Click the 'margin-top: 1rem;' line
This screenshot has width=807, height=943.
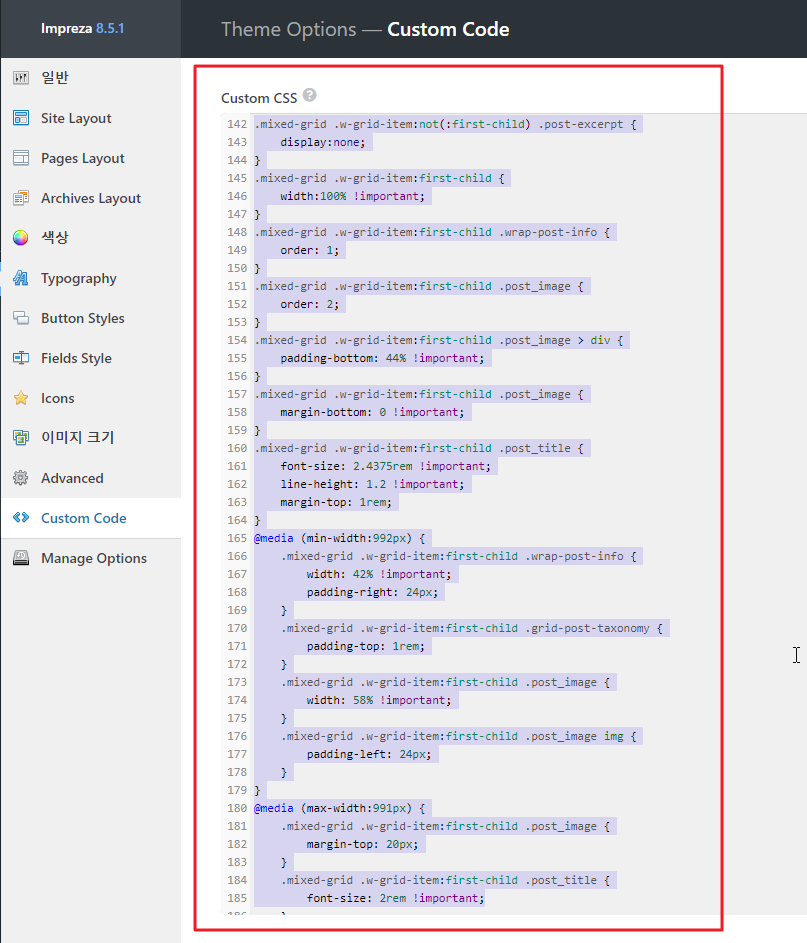(336, 502)
